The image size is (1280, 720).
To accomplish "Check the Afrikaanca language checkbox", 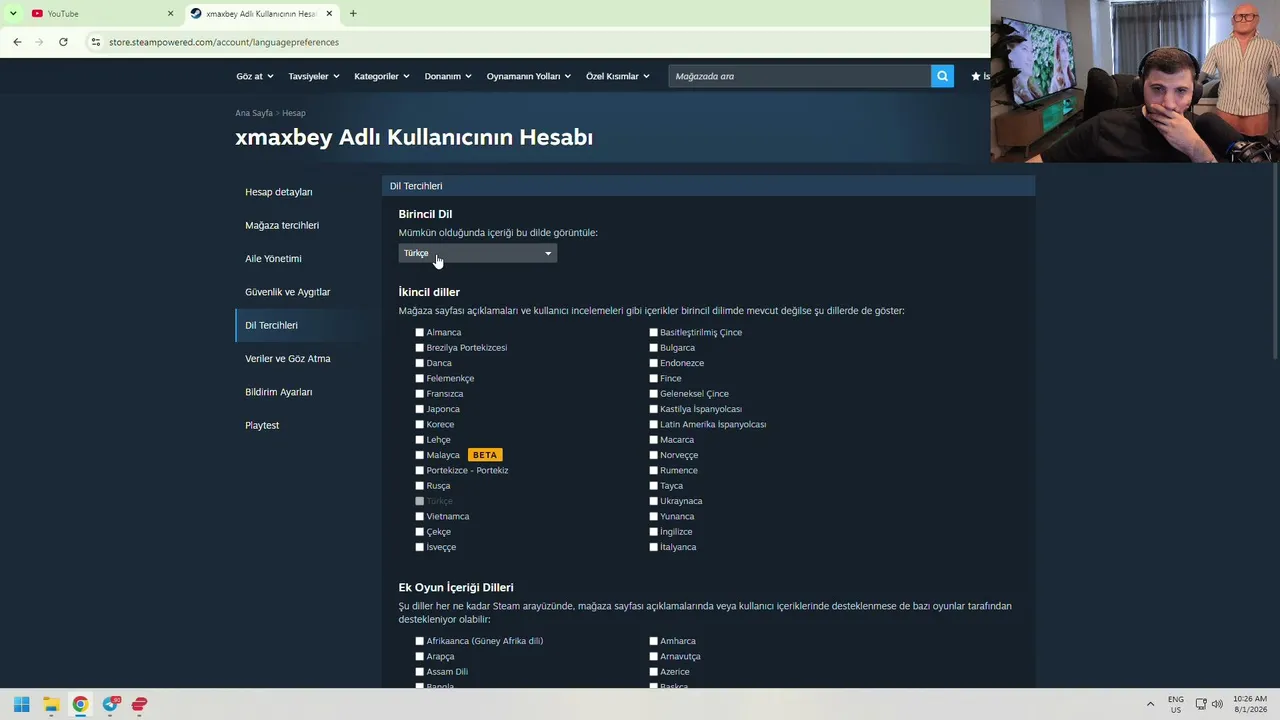I will coord(420,641).
